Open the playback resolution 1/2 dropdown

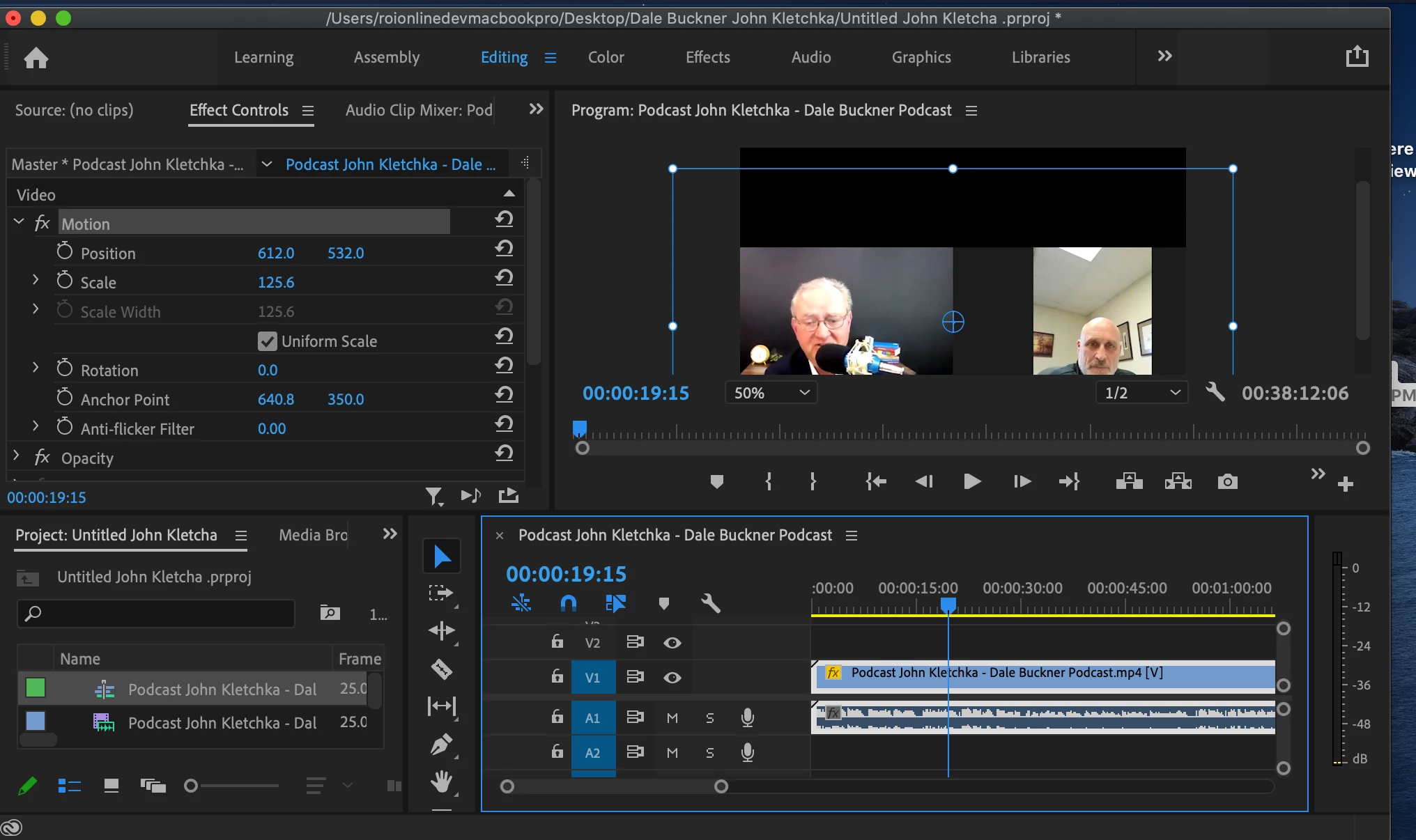(x=1141, y=393)
